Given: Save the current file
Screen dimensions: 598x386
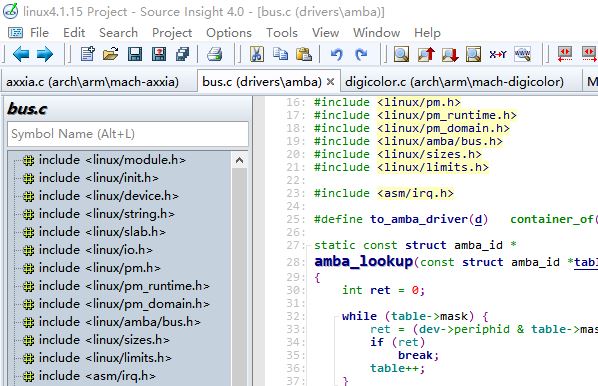Looking at the screenshot, I should pyautogui.click(x=135, y=54).
